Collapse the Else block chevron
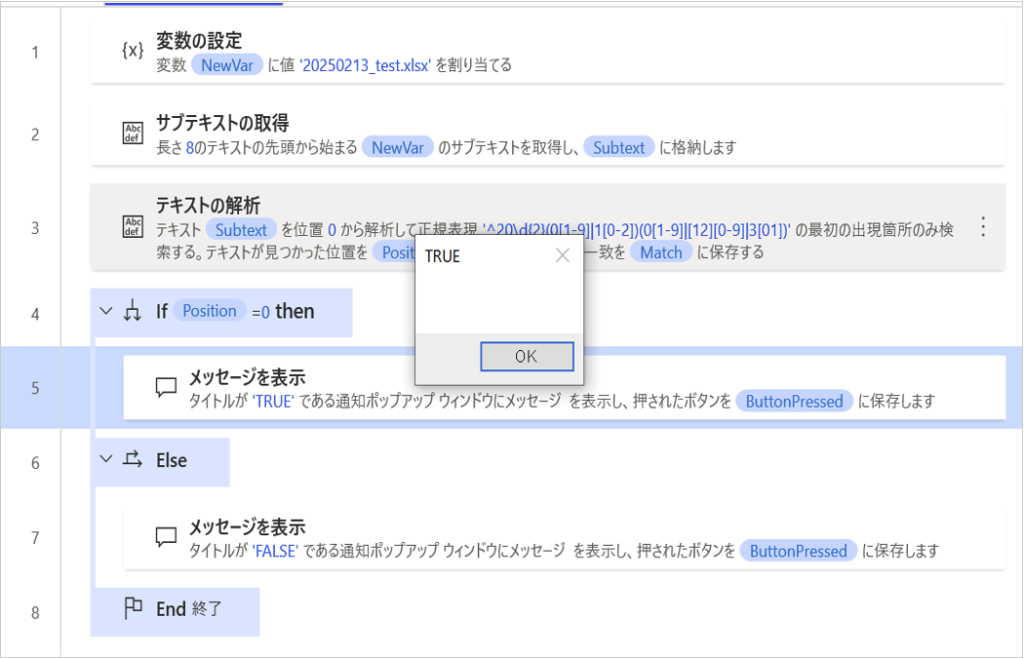The width and height of the screenshot is (1024, 658). (x=107, y=460)
